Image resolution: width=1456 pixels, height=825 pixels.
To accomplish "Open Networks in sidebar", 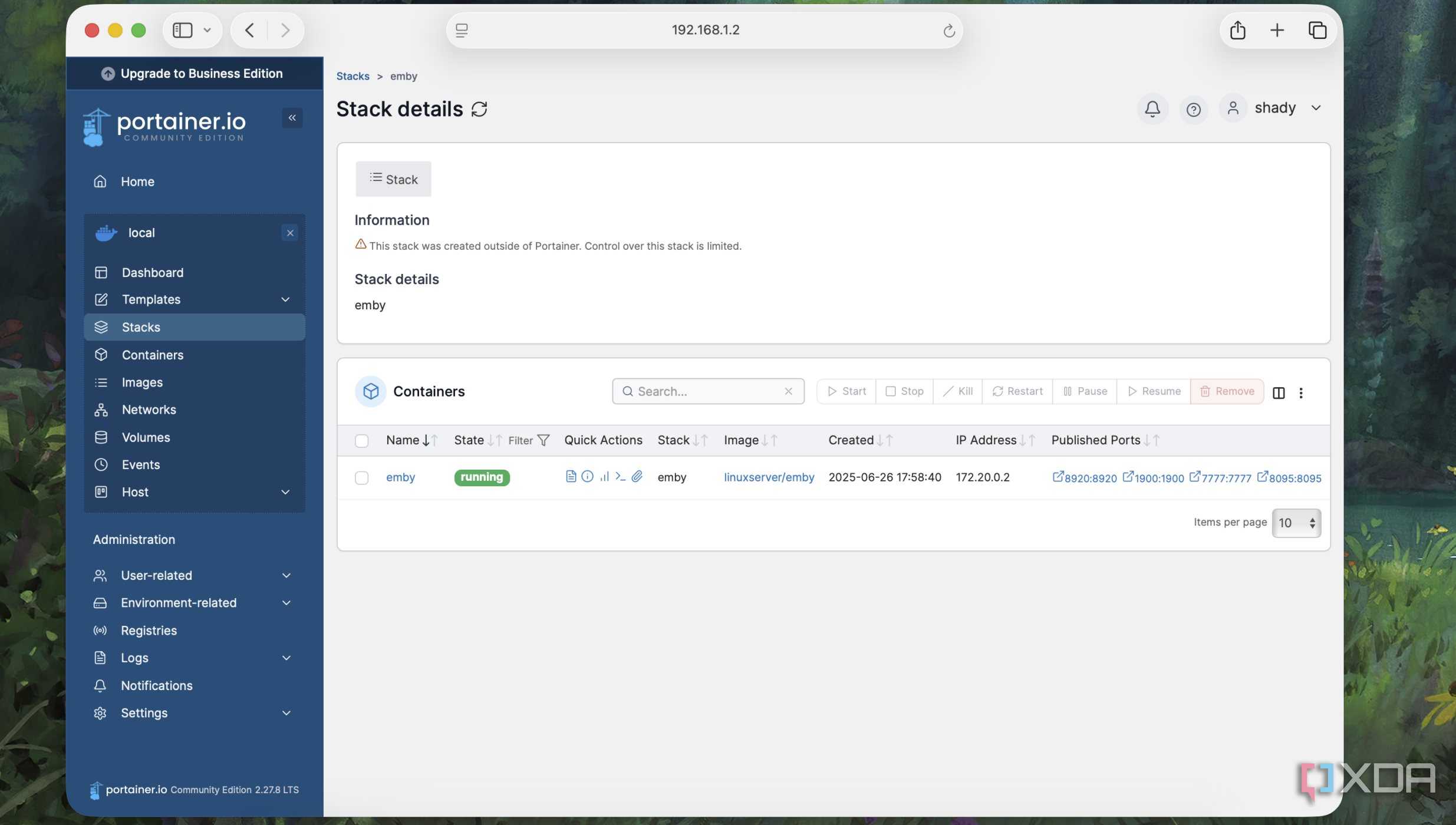I will pos(195,410).
